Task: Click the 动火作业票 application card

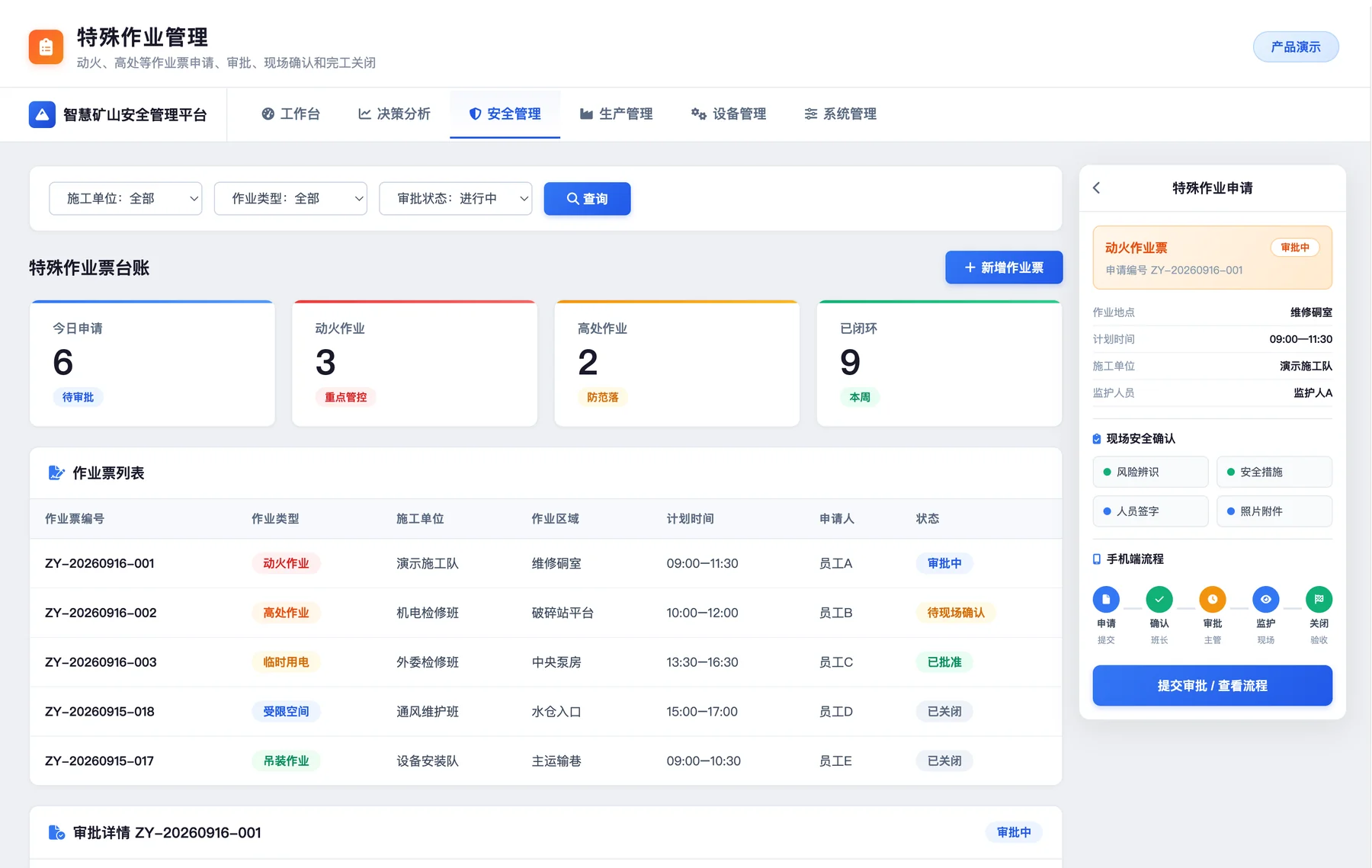Action: (x=1213, y=258)
